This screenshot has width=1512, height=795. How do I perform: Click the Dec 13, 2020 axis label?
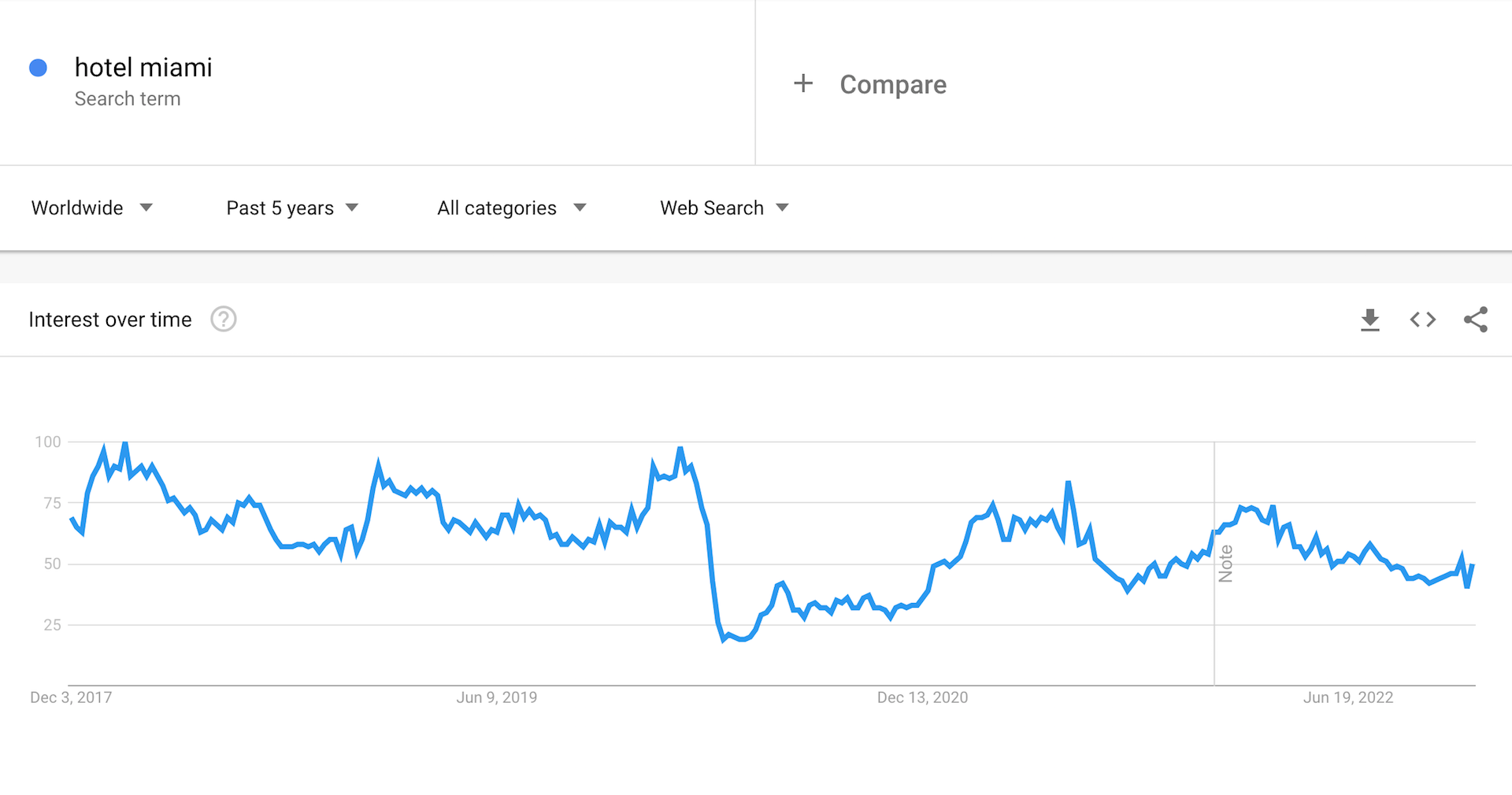922,697
